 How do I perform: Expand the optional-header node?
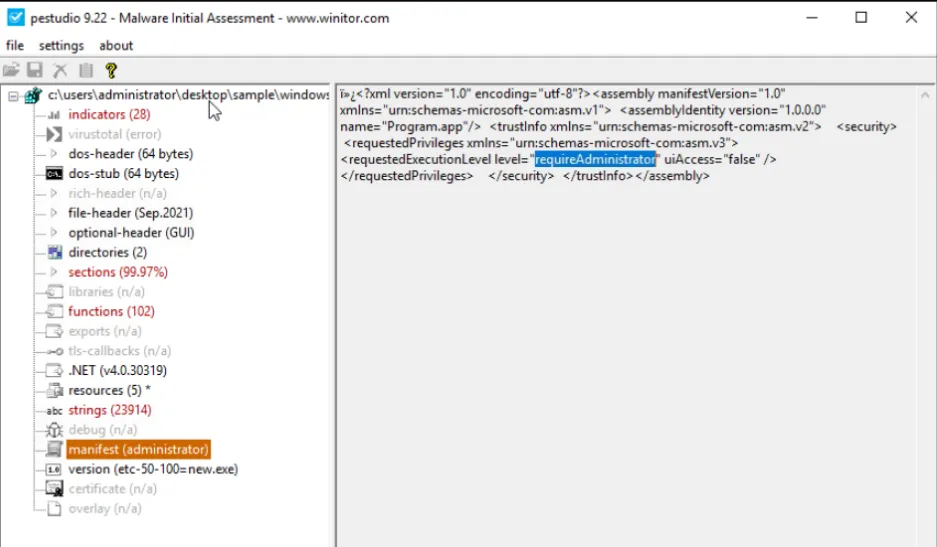tap(54, 233)
